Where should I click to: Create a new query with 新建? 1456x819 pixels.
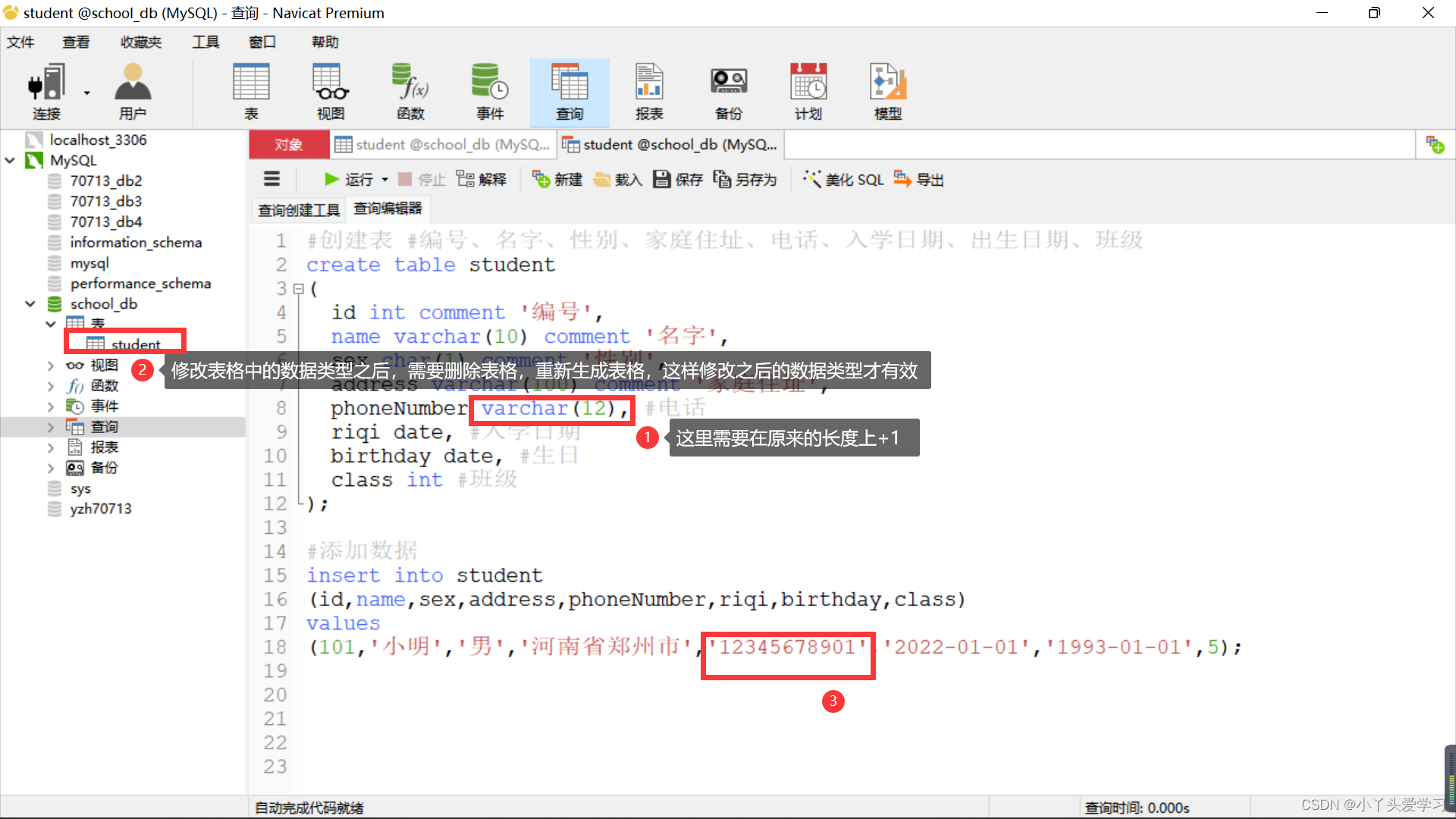click(x=557, y=179)
